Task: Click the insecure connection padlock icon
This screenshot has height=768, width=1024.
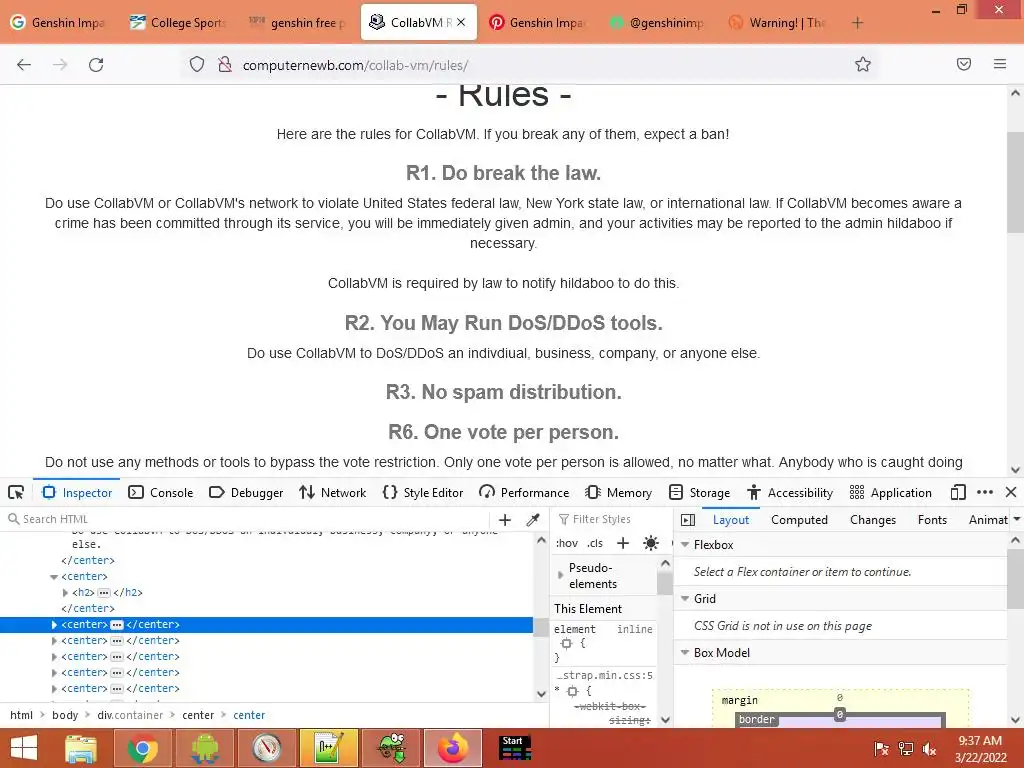Action: click(225, 65)
